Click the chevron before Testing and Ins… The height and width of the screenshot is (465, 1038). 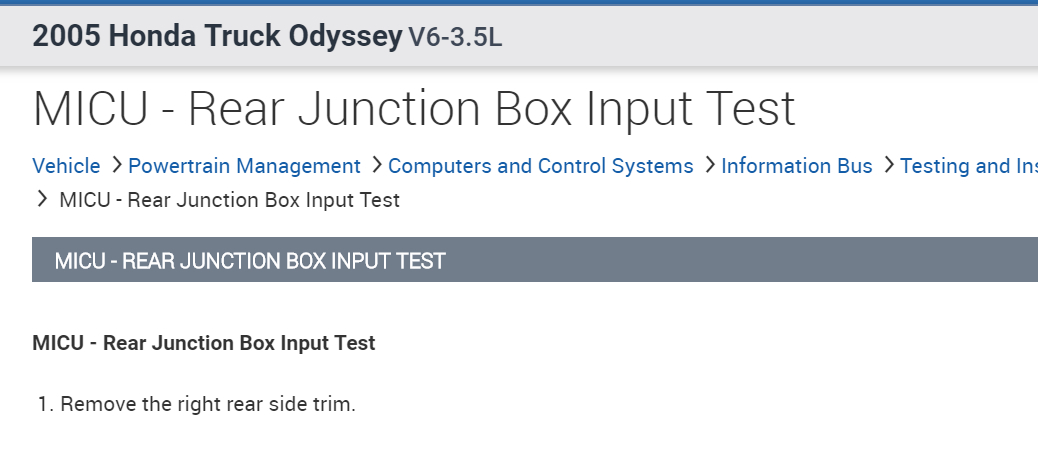888,165
